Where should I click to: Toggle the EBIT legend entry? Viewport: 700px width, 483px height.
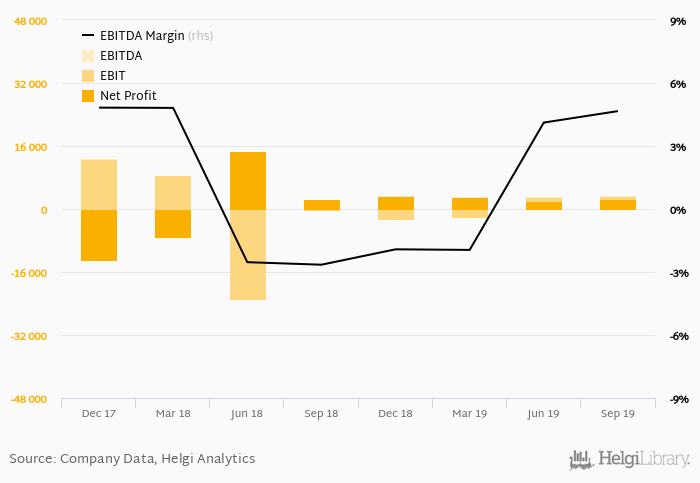(x=113, y=76)
